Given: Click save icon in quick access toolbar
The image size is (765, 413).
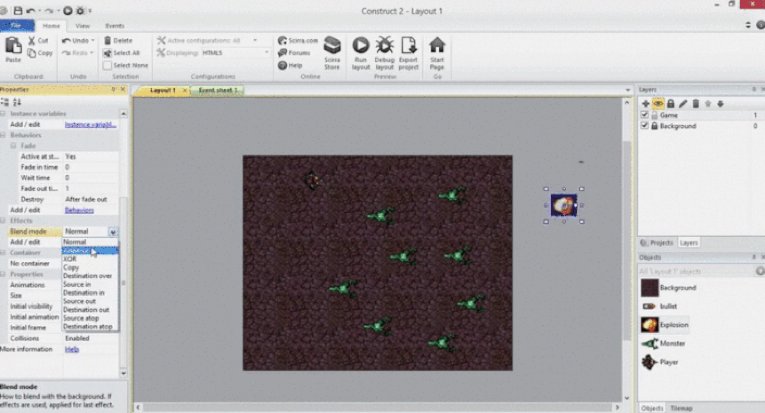Looking at the screenshot, I should pyautogui.click(x=18, y=10).
